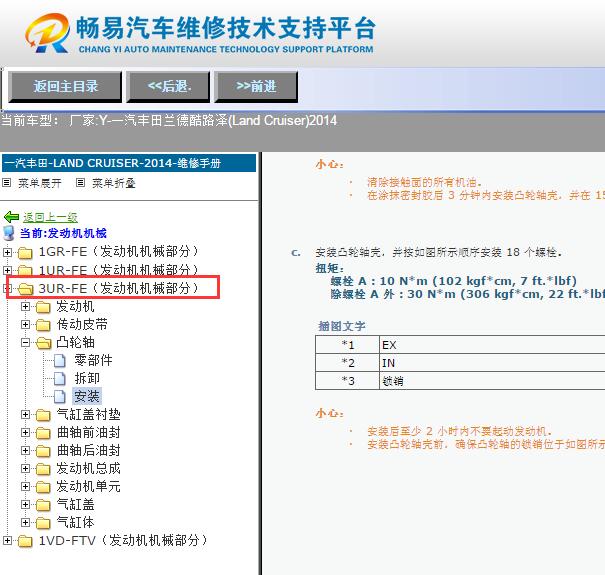Click the 发动机 folder icon
The width and height of the screenshot is (605, 575).
(x=43, y=307)
